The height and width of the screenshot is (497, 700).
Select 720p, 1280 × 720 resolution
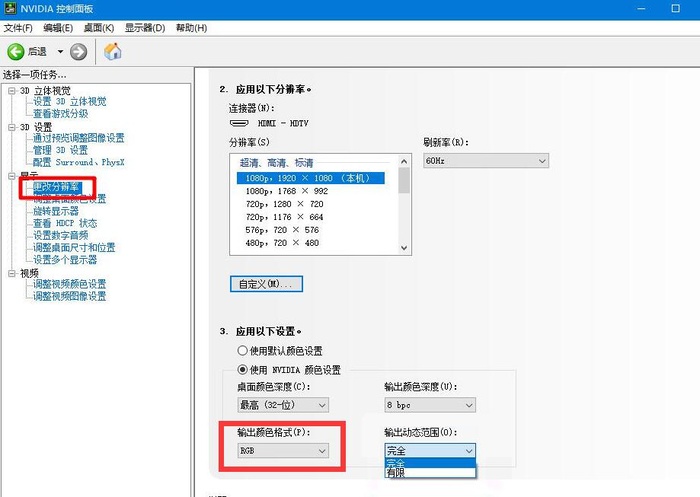coord(284,204)
